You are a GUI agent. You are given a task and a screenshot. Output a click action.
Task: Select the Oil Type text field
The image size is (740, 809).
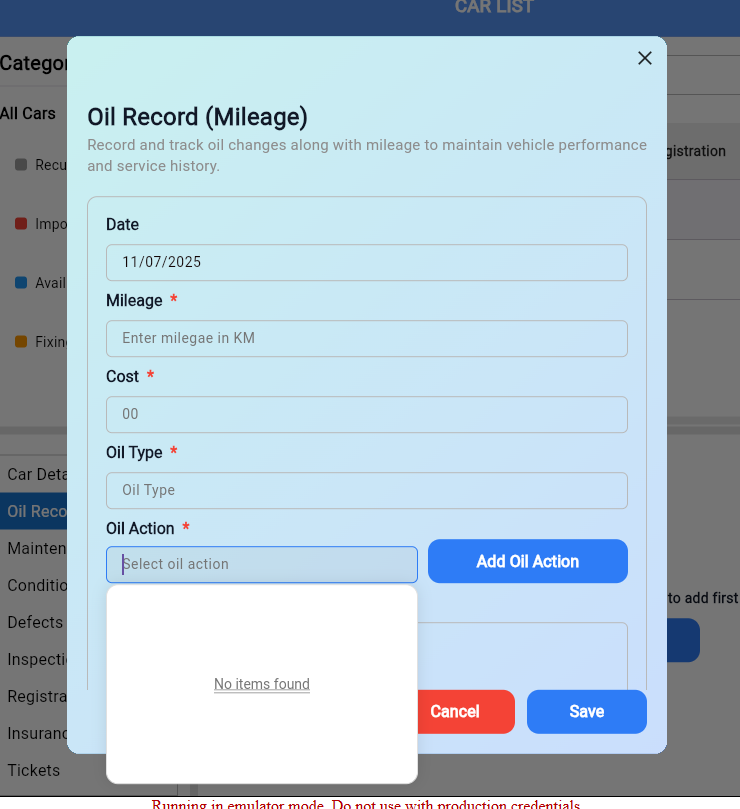(x=366, y=491)
